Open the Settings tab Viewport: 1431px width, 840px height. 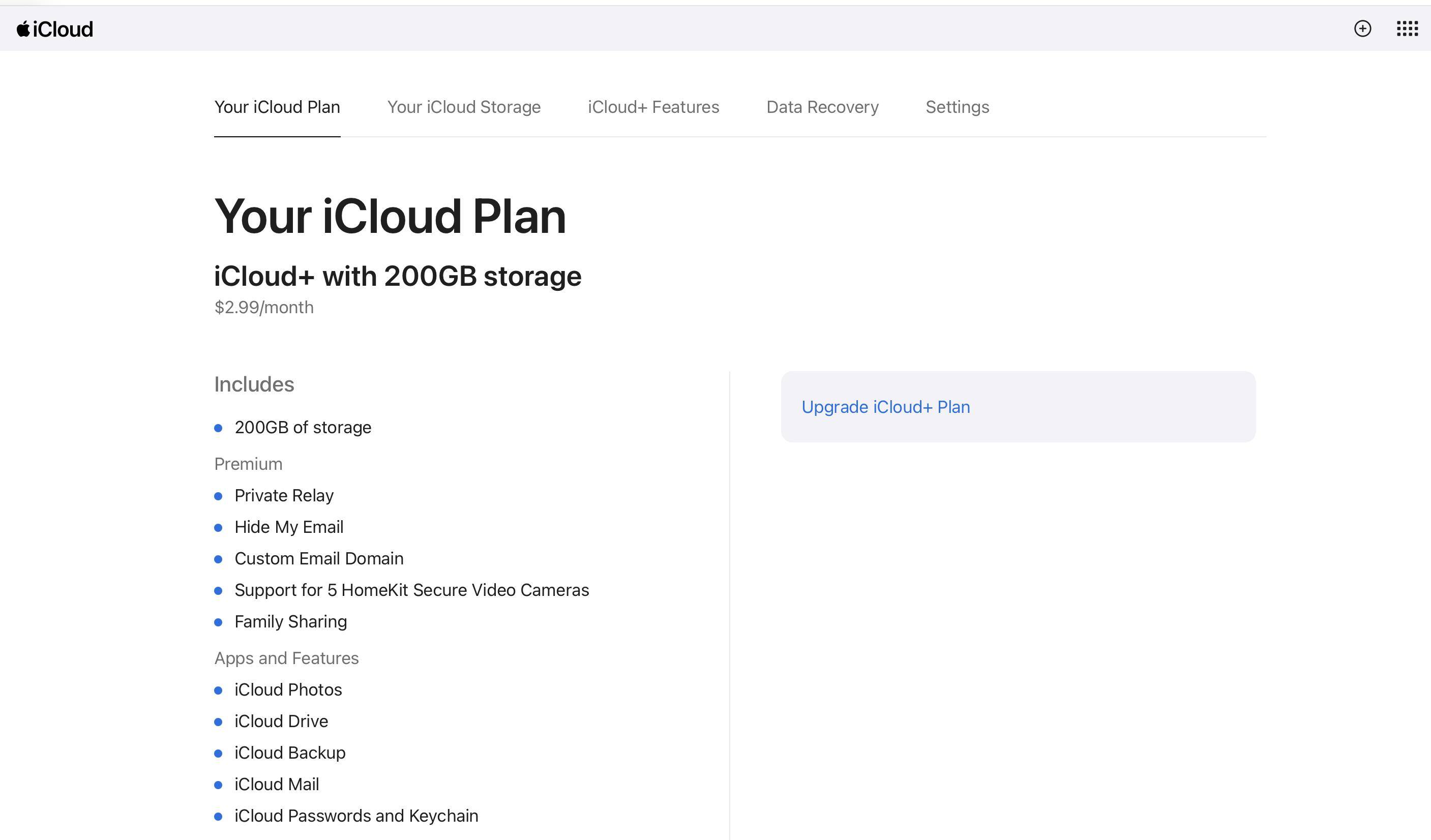(x=957, y=107)
